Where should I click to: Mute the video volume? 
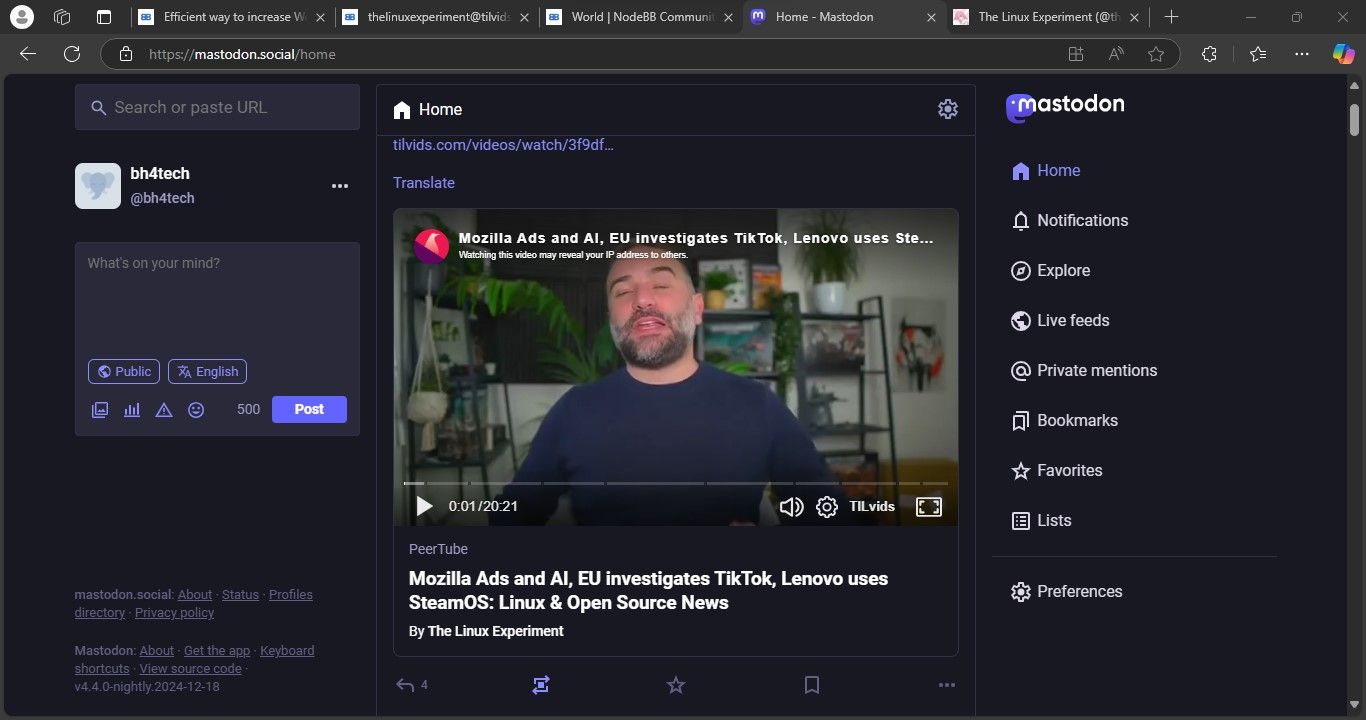pos(791,507)
